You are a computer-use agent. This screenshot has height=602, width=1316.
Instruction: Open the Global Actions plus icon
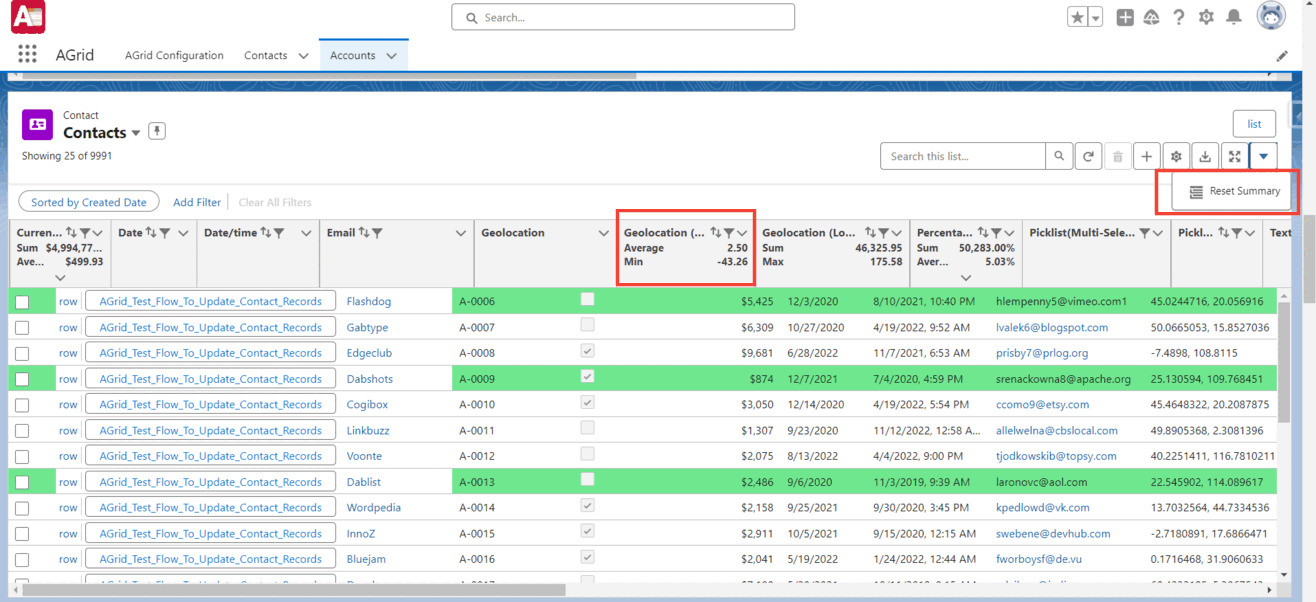point(1125,17)
